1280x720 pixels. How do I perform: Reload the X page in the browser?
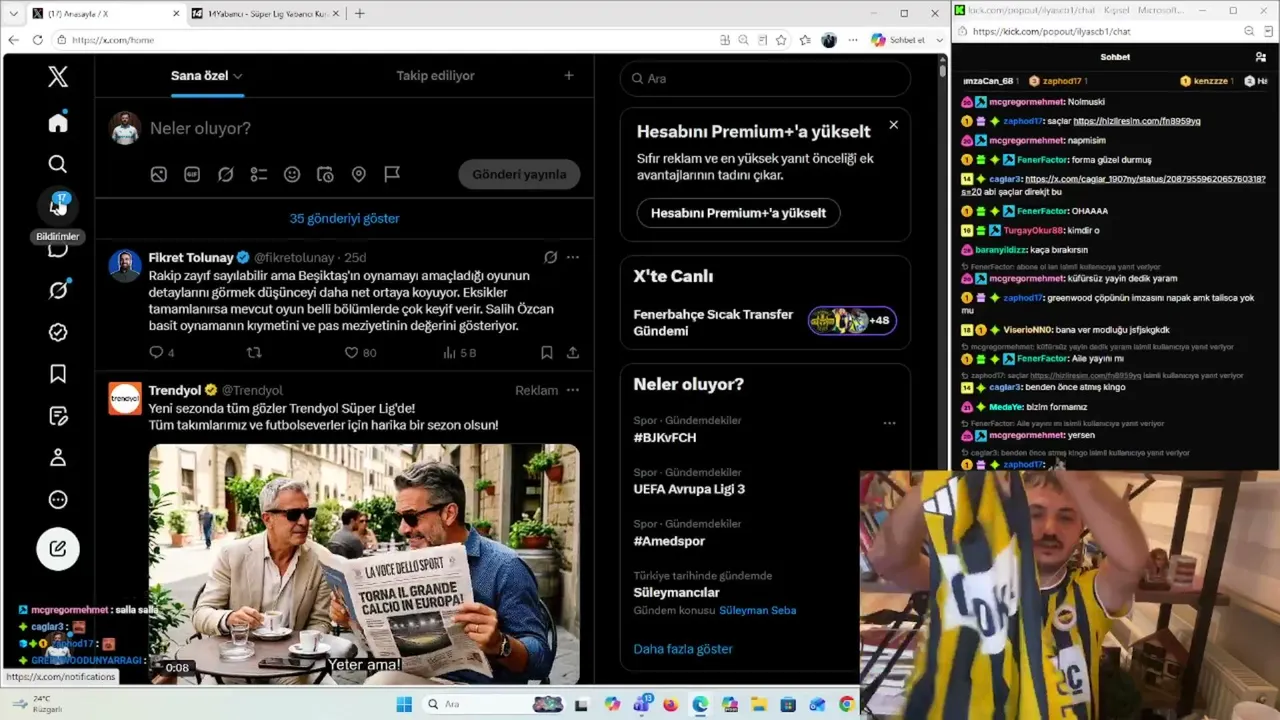38,40
